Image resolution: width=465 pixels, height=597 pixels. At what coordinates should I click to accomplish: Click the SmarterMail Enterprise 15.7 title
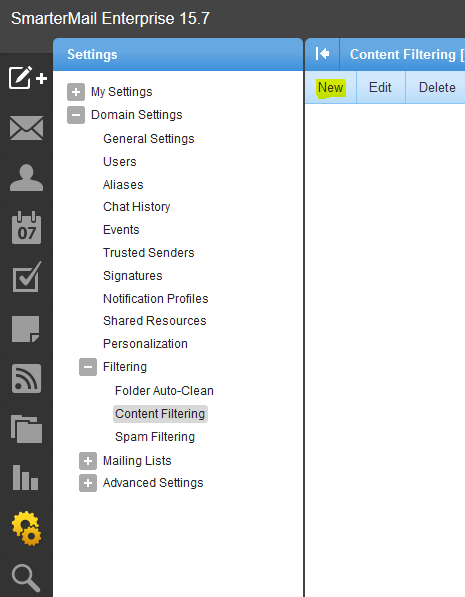(110, 19)
